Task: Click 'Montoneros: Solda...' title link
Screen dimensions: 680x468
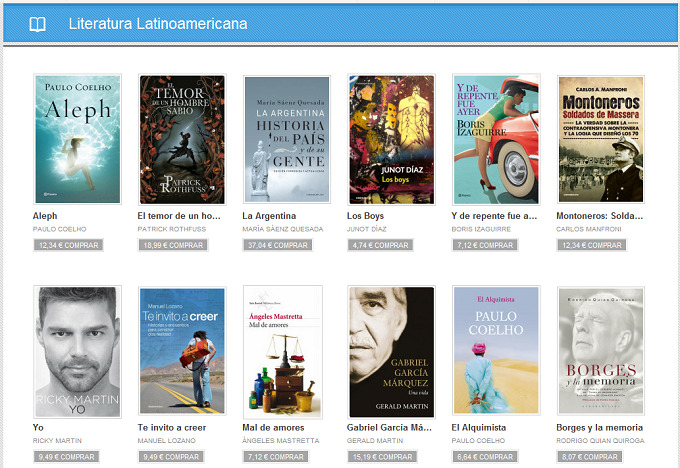Action: point(600,216)
